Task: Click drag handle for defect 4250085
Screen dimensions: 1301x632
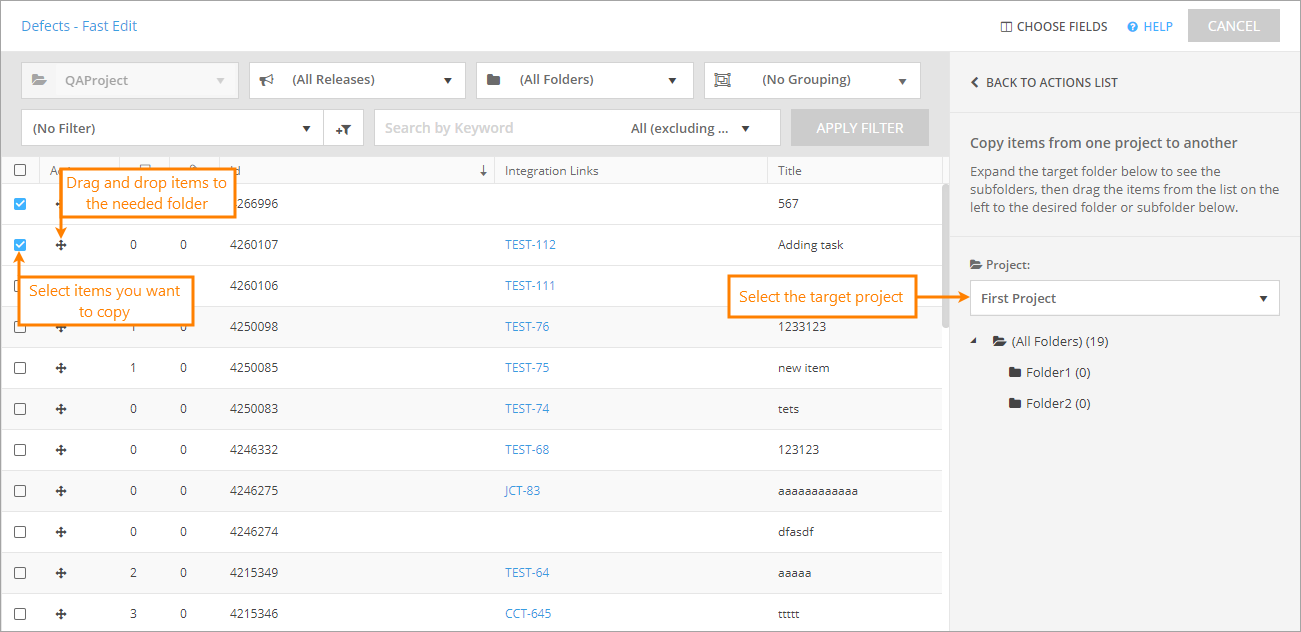Action: (61, 368)
